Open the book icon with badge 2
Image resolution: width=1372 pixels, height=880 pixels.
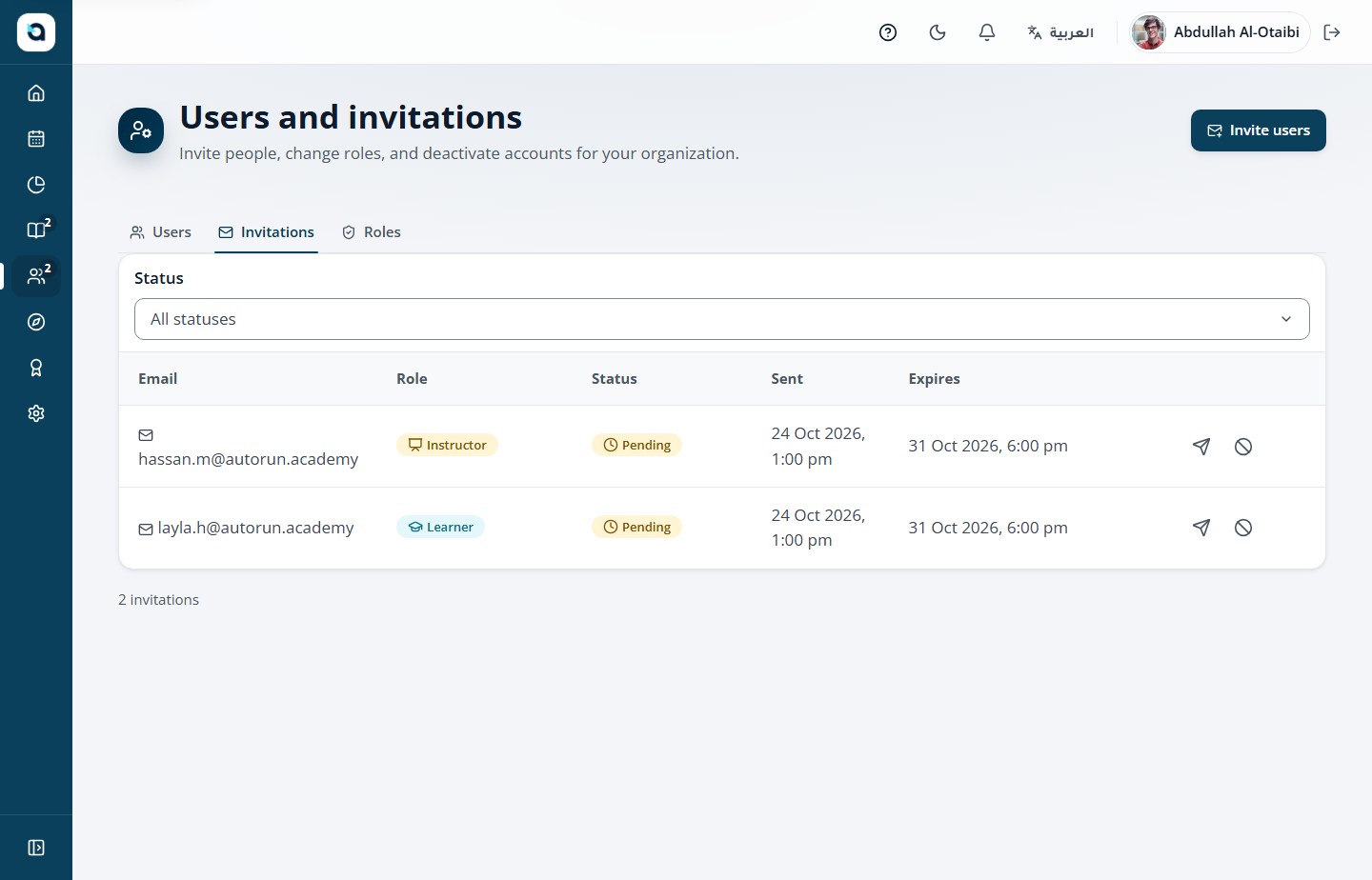pos(36,230)
